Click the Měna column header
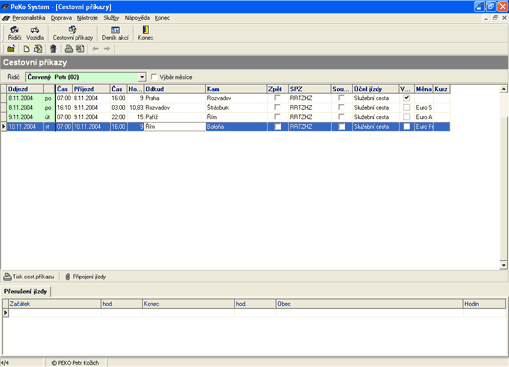The height and width of the screenshot is (367, 509). [x=424, y=89]
